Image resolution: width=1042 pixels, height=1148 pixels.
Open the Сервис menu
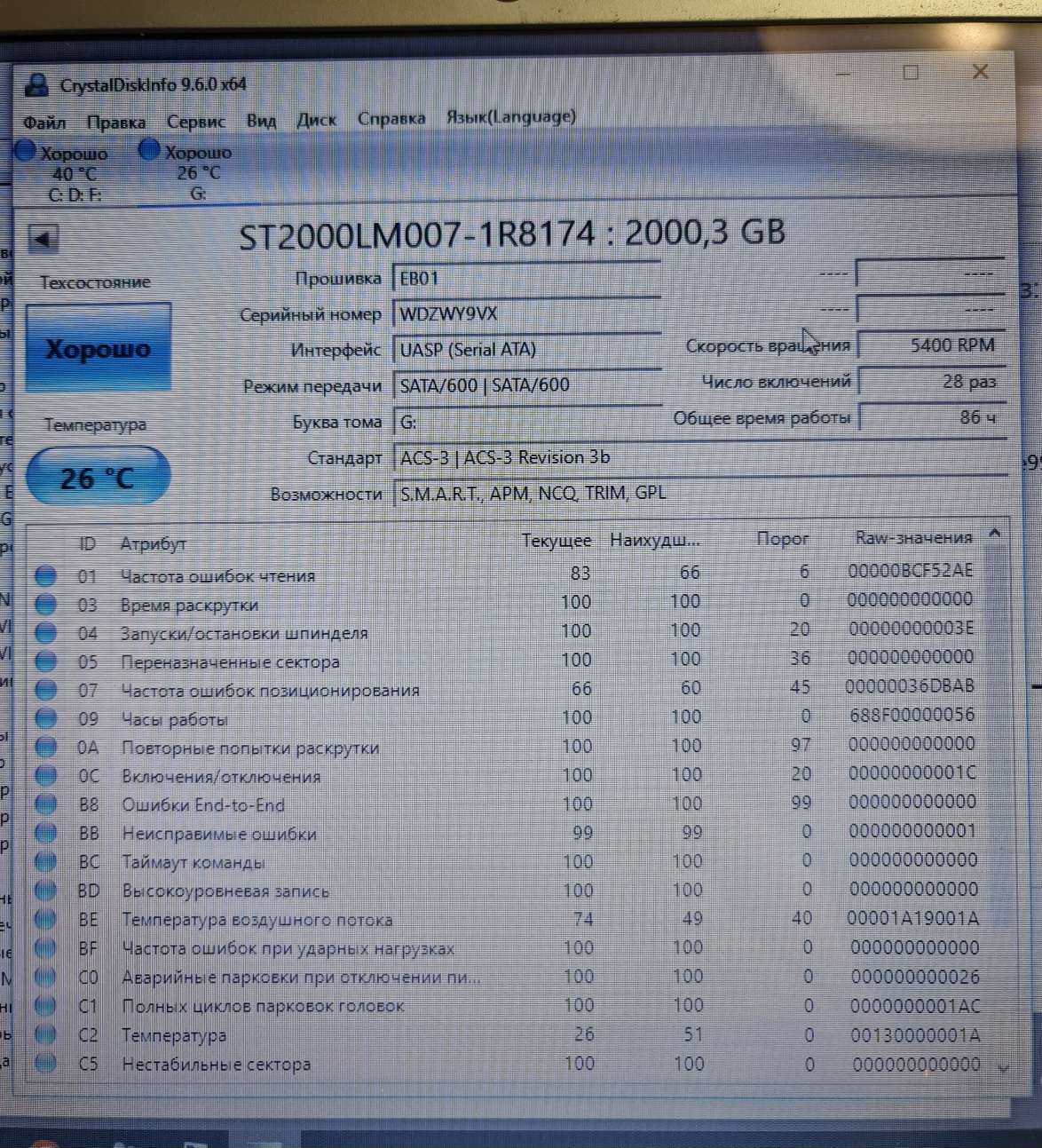point(195,121)
